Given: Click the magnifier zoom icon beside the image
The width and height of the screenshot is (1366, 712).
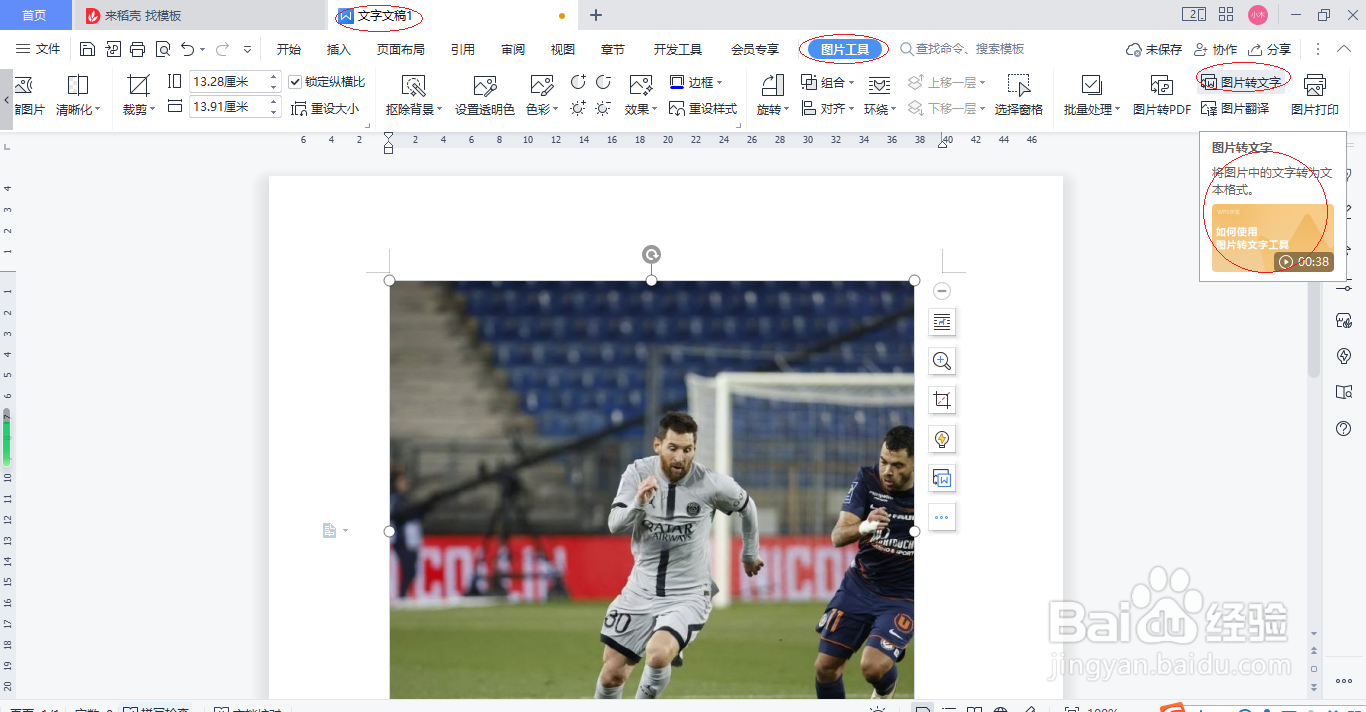Looking at the screenshot, I should tap(942, 361).
